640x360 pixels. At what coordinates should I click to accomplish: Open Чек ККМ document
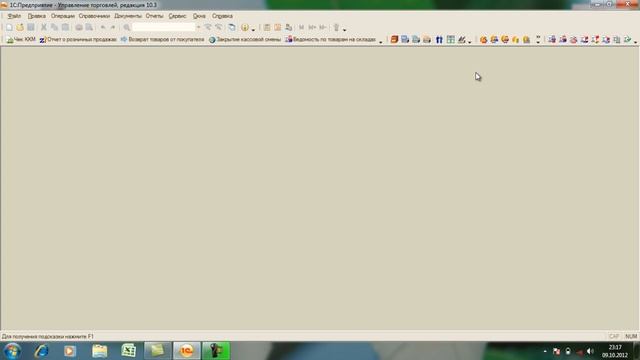pos(21,40)
